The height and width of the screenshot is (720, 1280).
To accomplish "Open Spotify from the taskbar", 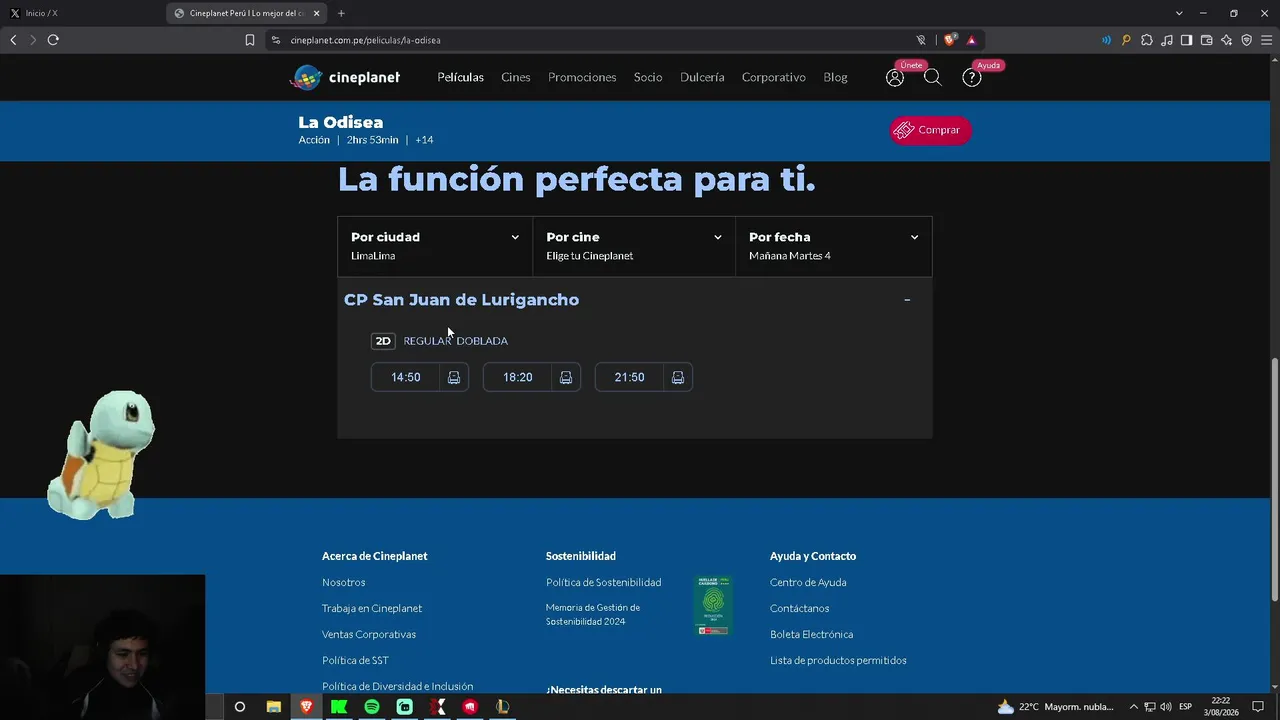I will [x=371, y=706].
